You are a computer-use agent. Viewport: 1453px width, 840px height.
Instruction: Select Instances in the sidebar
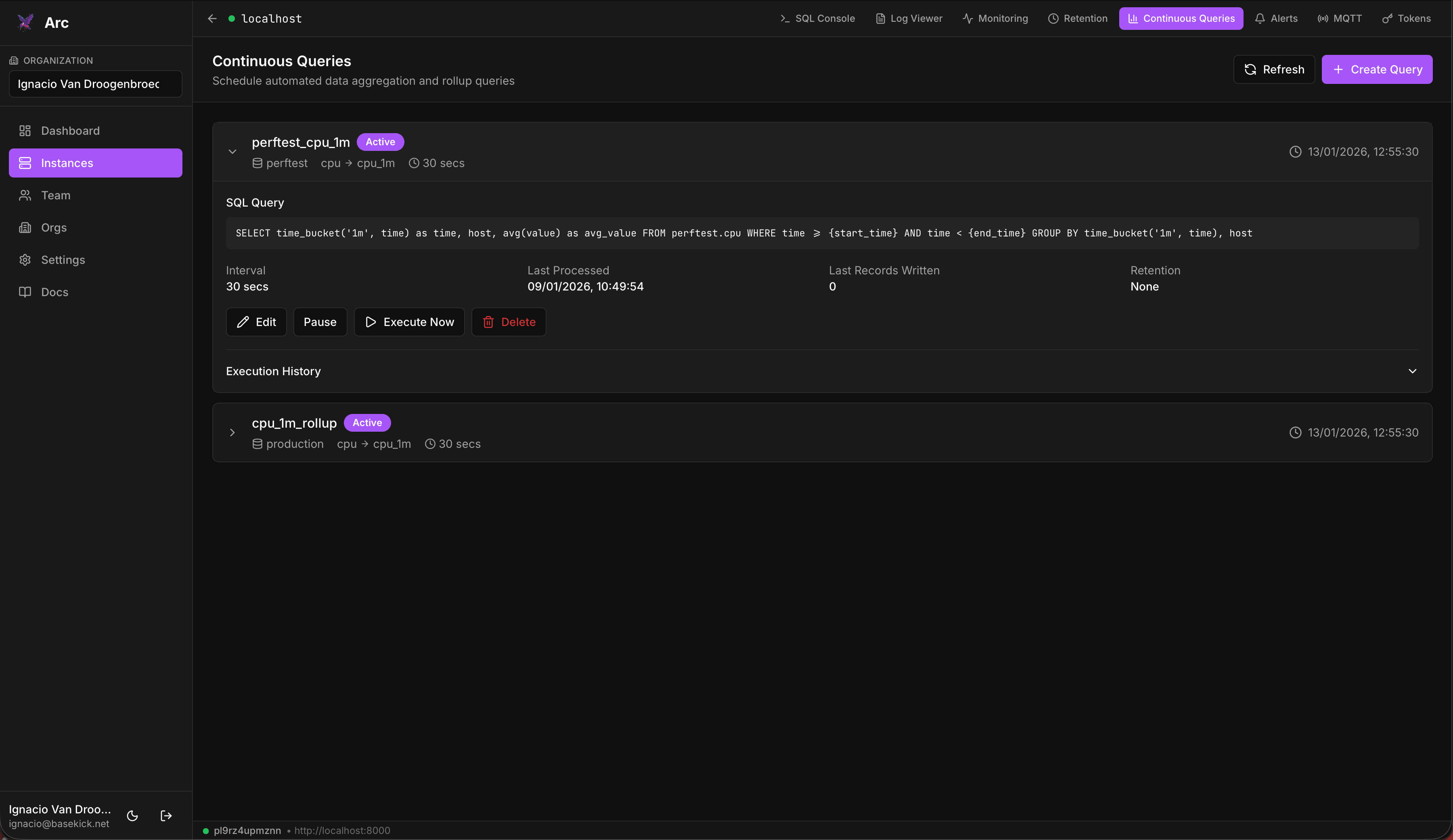[96, 163]
